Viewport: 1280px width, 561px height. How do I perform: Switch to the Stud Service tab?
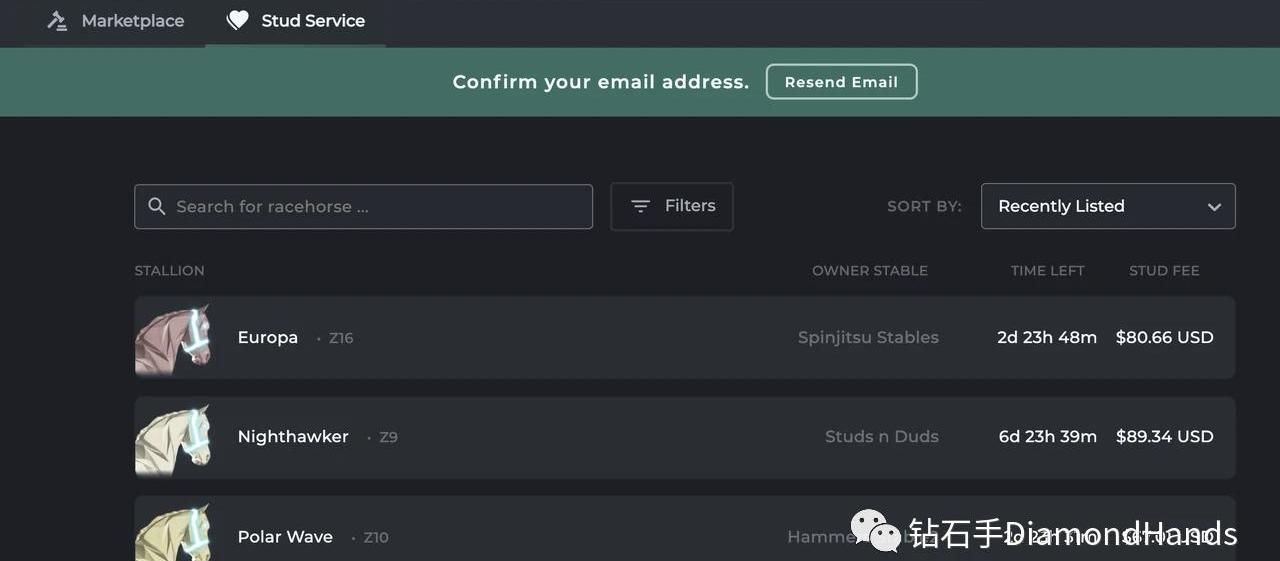[312, 21]
